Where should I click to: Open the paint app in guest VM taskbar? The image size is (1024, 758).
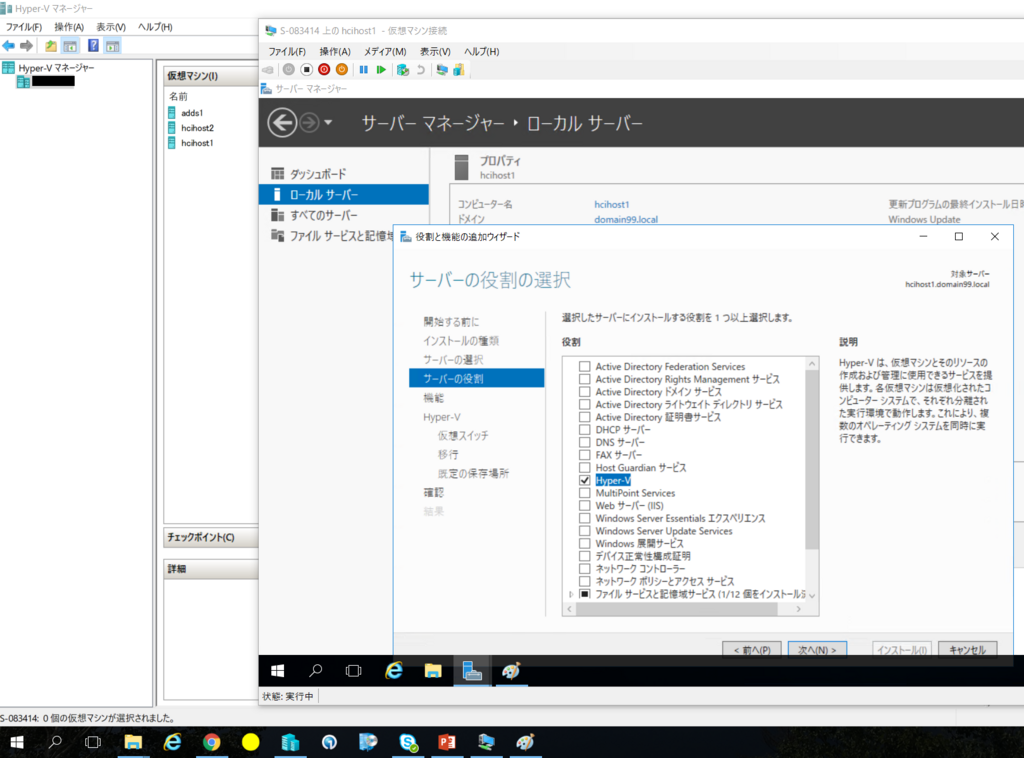click(x=511, y=671)
